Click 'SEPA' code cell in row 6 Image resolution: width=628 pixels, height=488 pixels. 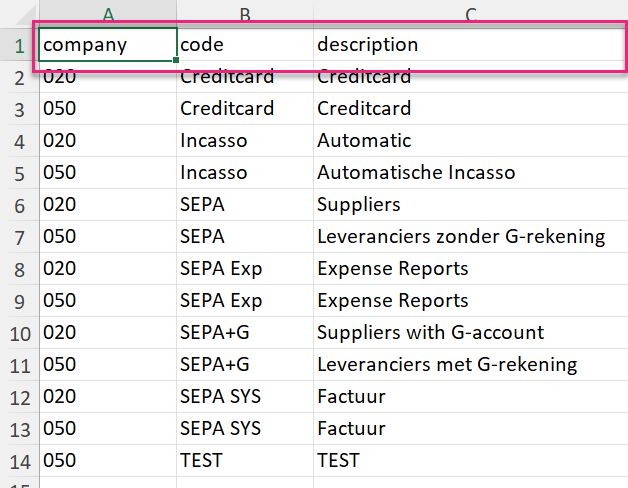tap(245, 205)
